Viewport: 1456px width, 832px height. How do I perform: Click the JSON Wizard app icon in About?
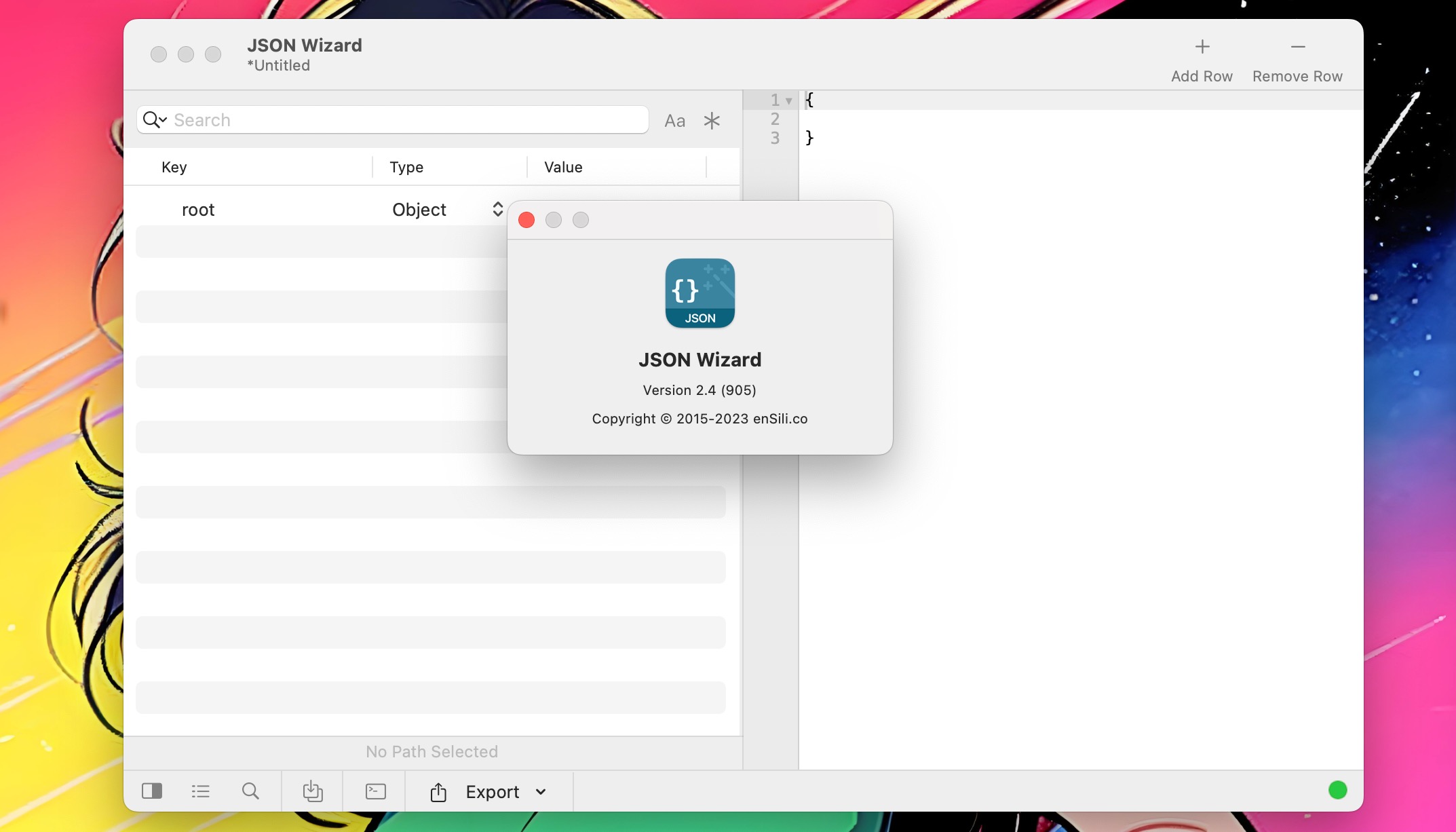(700, 293)
